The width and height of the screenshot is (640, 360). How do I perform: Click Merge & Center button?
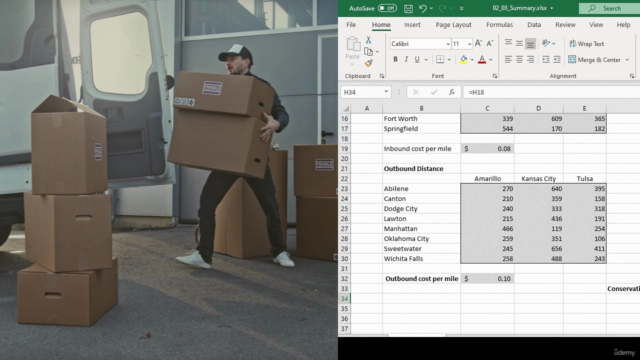point(595,60)
